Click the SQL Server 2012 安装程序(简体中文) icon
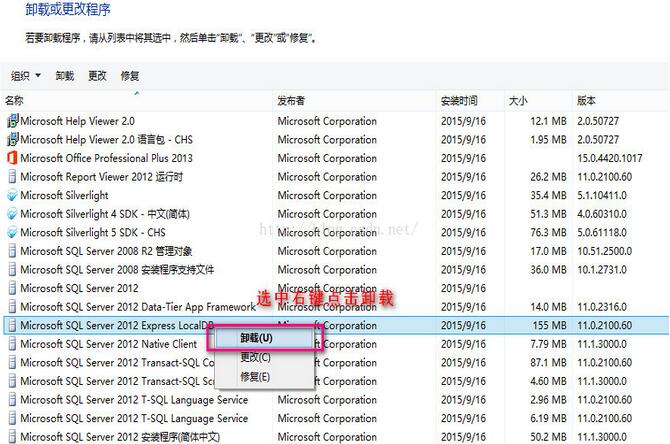670x444 pixels. tap(12, 437)
